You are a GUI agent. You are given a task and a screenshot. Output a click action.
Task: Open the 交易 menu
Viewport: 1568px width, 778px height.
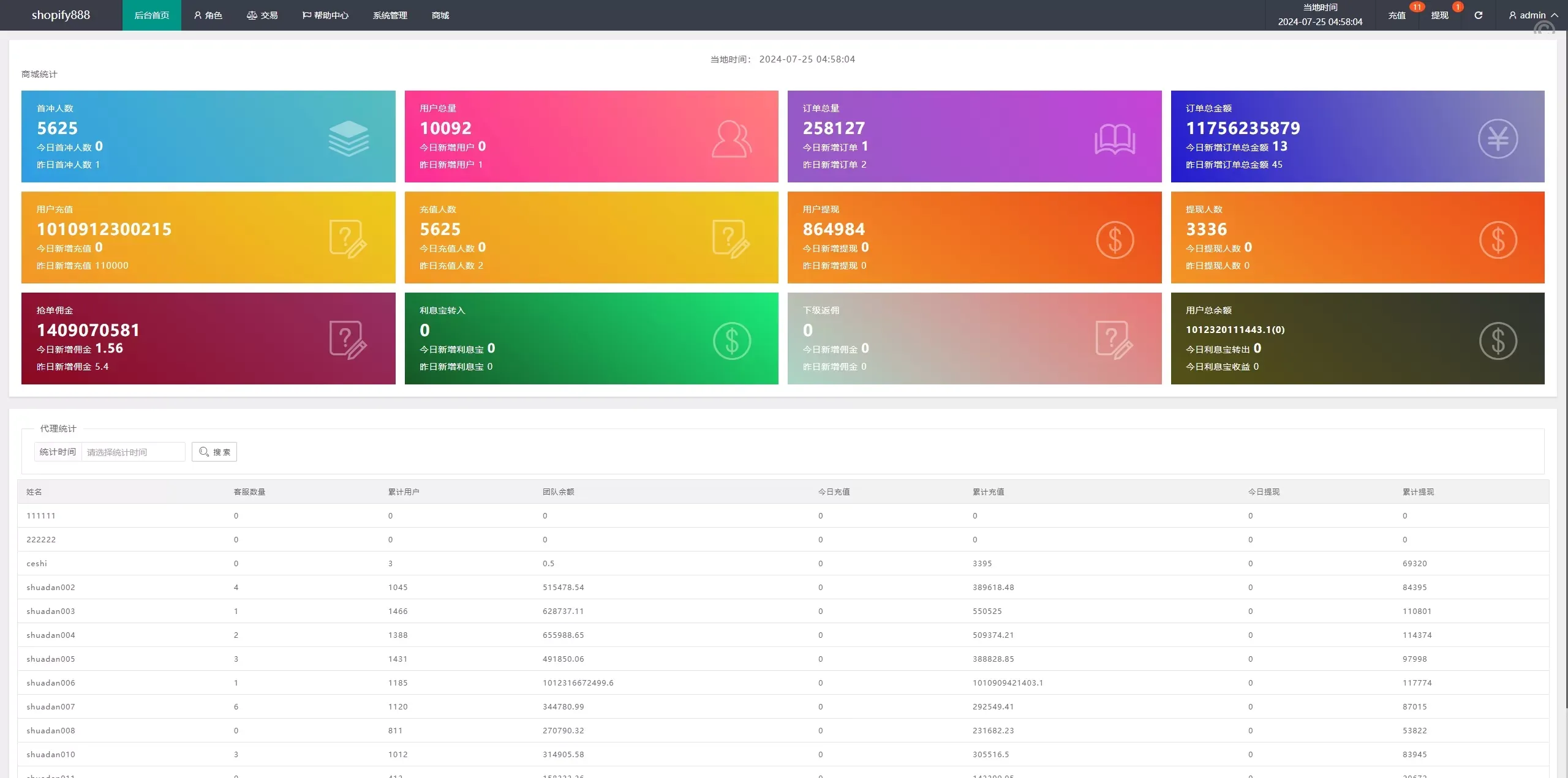(x=262, y=15)
